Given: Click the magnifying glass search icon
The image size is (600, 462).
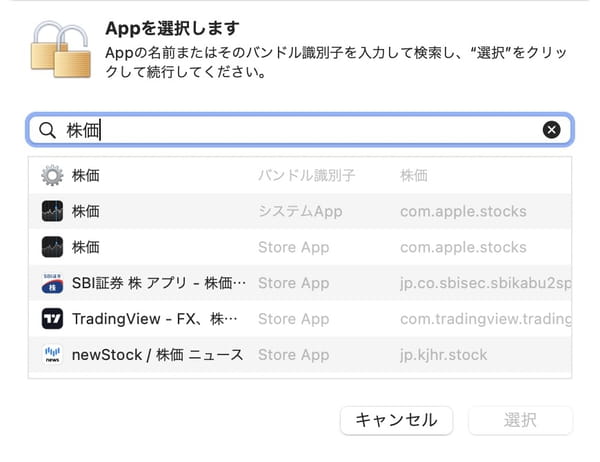Looking at the screenshot, I should tap(47, 130).
